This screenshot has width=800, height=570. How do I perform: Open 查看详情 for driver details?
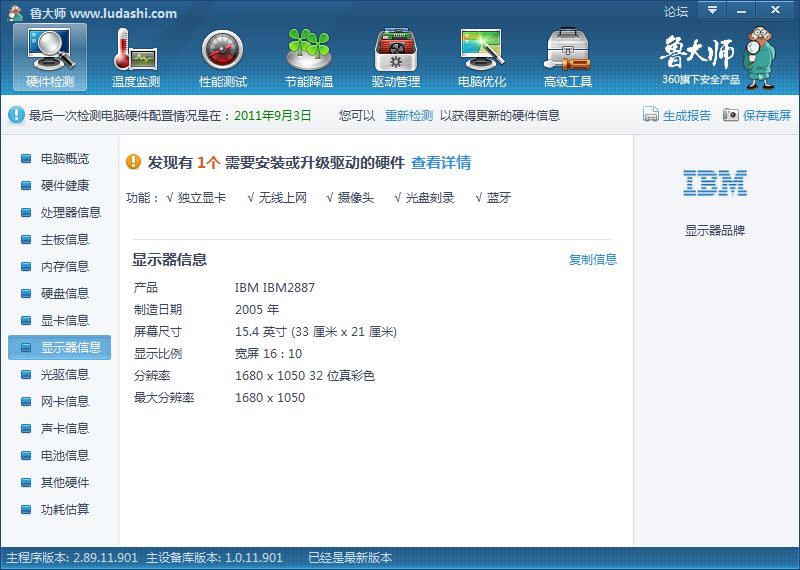pyautogui.click(x=441, y=162)
